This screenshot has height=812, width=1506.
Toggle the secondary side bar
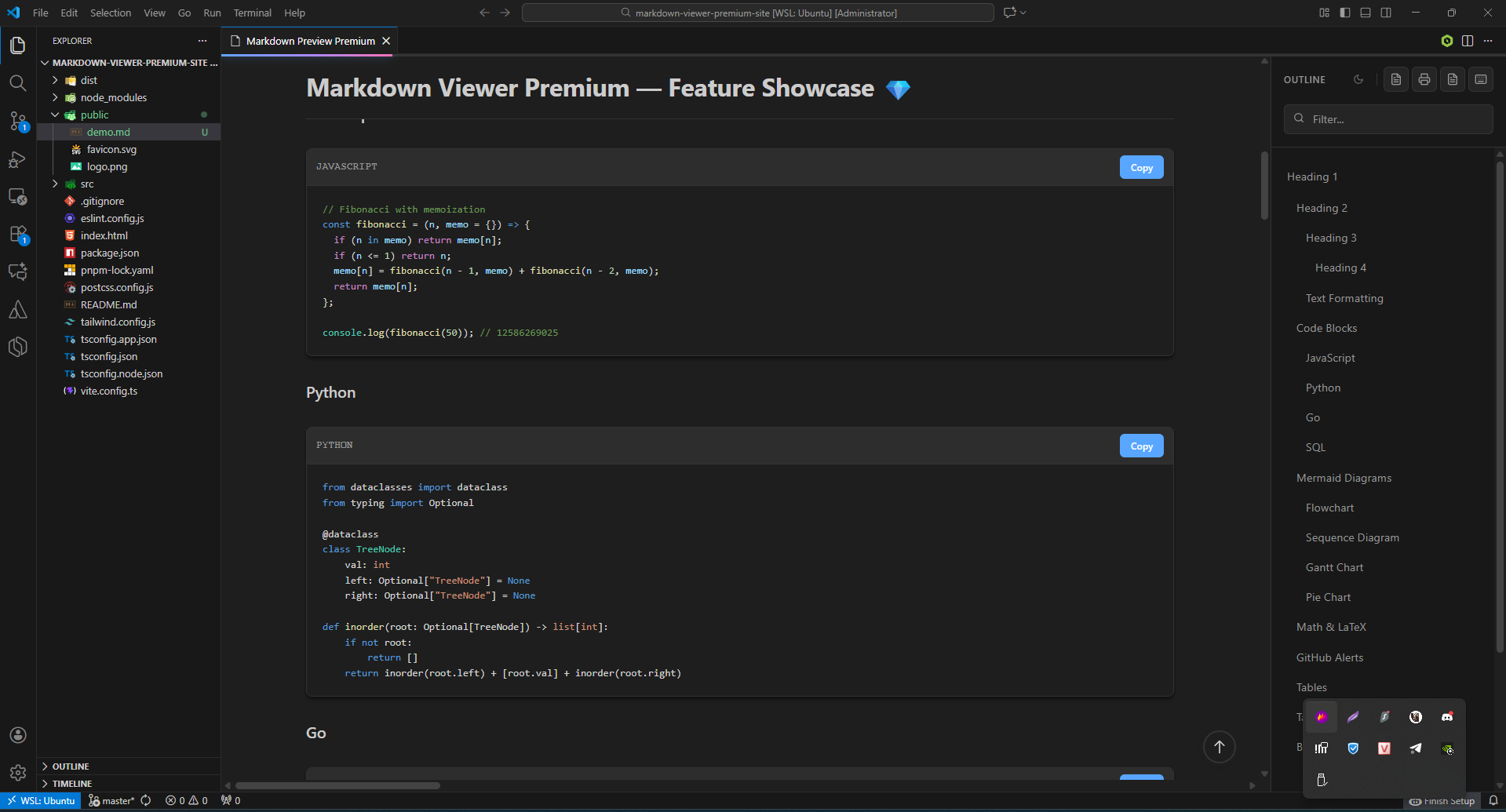pos(1386,13)
